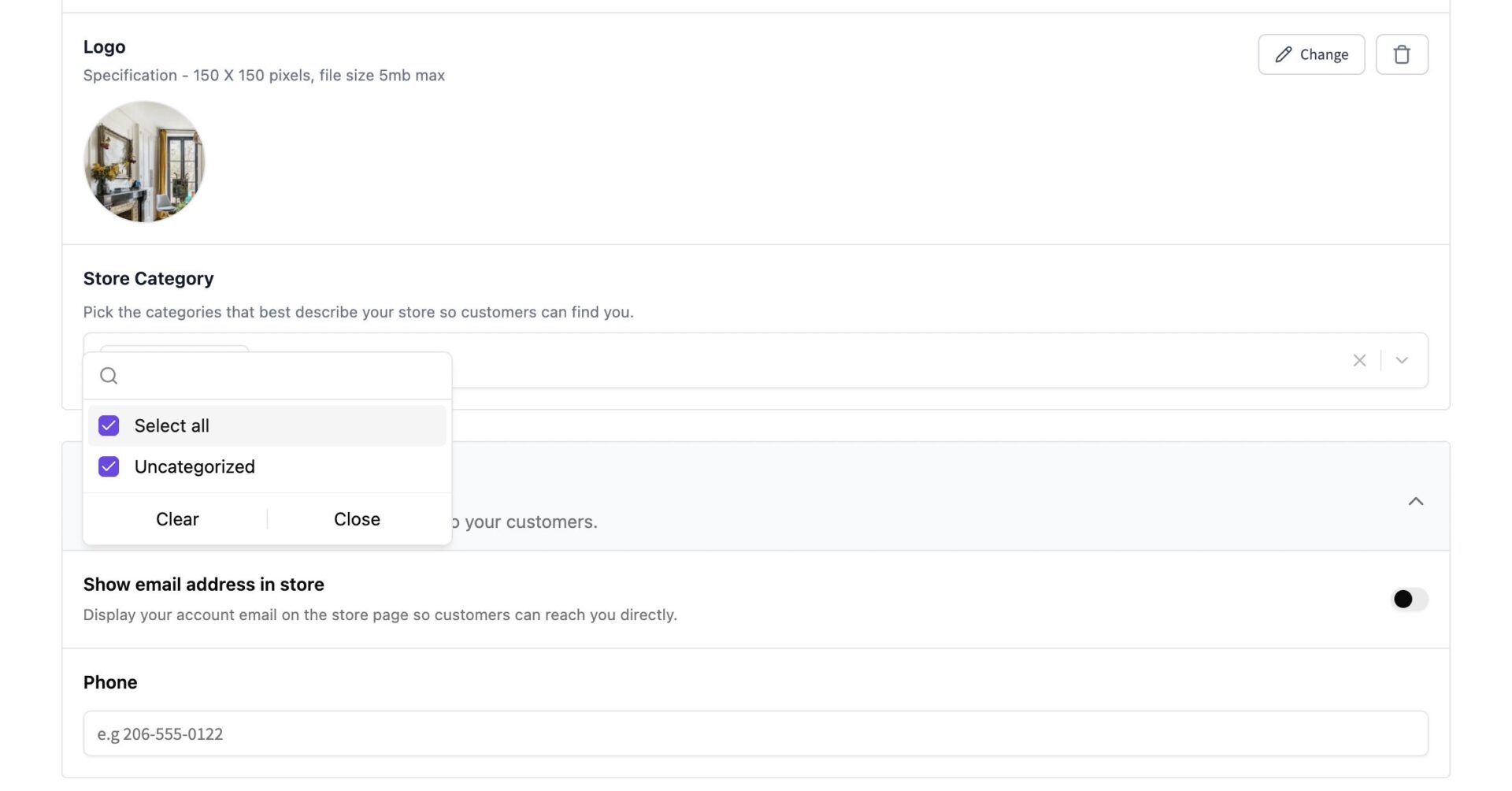The height and width of the screenshot is (791, 1512).
Task: Click the email display description text
Action: pos(380,615)
